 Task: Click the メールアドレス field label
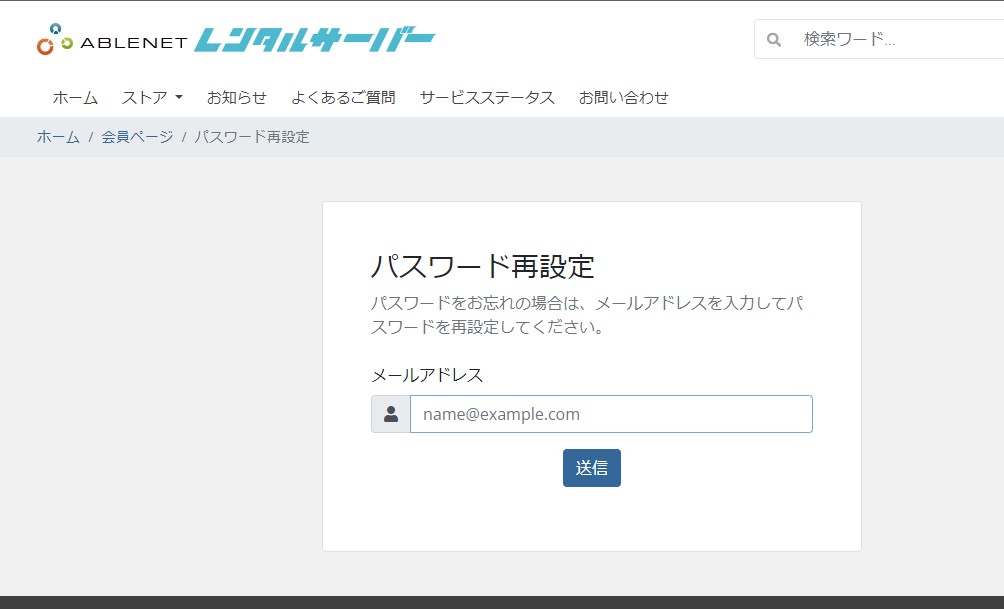point(427,375)
